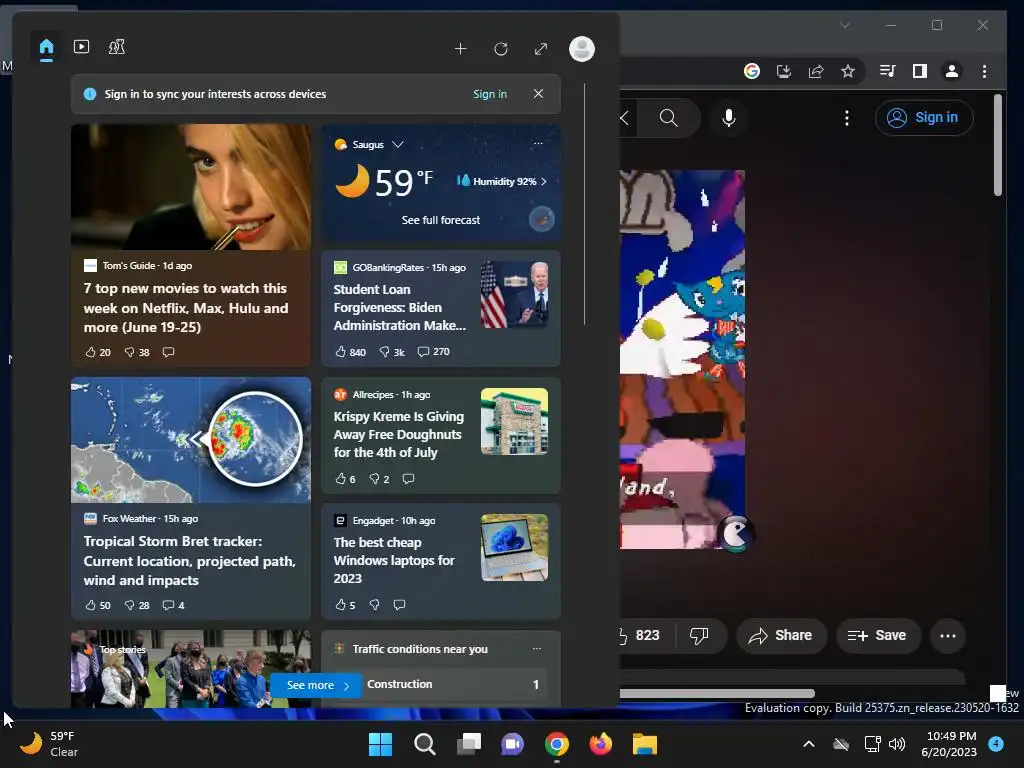This screenshot has width=1024, height=768.
Task: Open the widgets Play games tab
Action: [117, 47]
